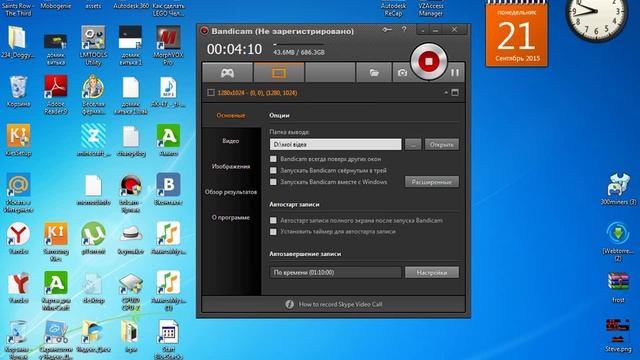Select the MorphVOX Pro desktop icon

pyautogui.click(x=168, y=46)
